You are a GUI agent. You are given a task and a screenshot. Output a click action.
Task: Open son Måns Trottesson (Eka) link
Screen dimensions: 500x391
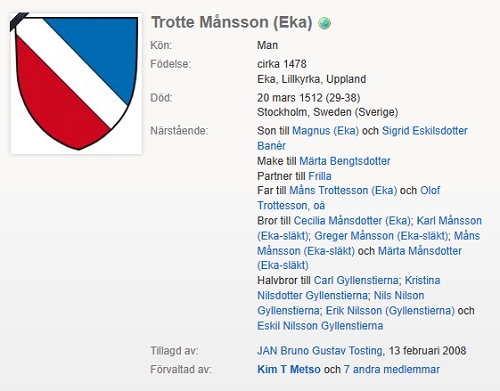pos(343,190)
